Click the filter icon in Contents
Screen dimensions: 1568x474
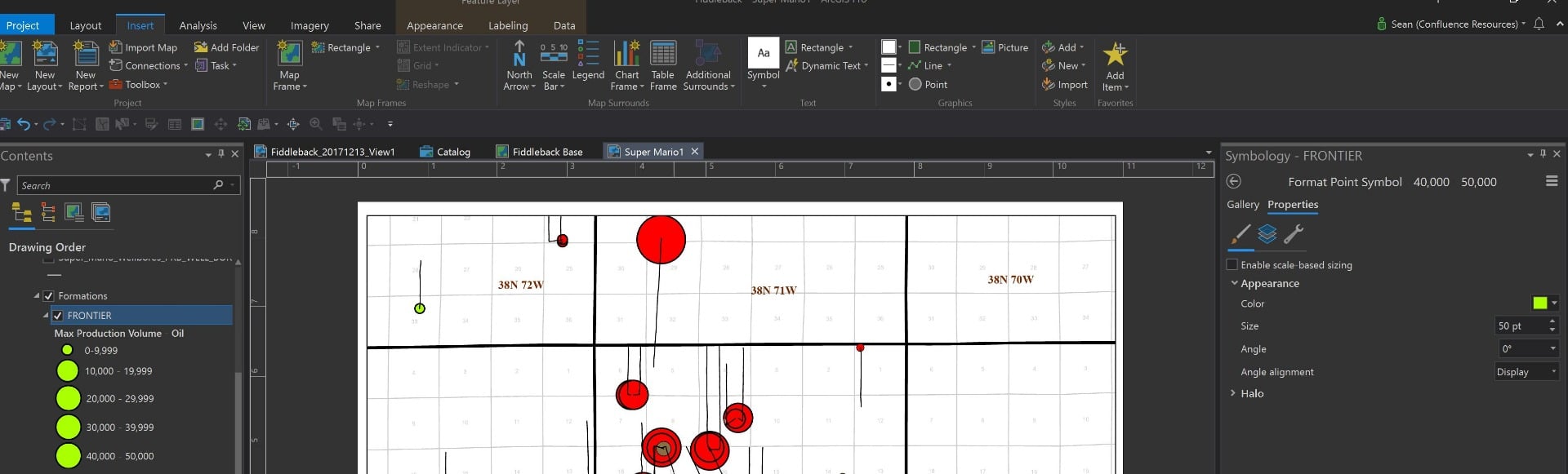coord(5,185)
